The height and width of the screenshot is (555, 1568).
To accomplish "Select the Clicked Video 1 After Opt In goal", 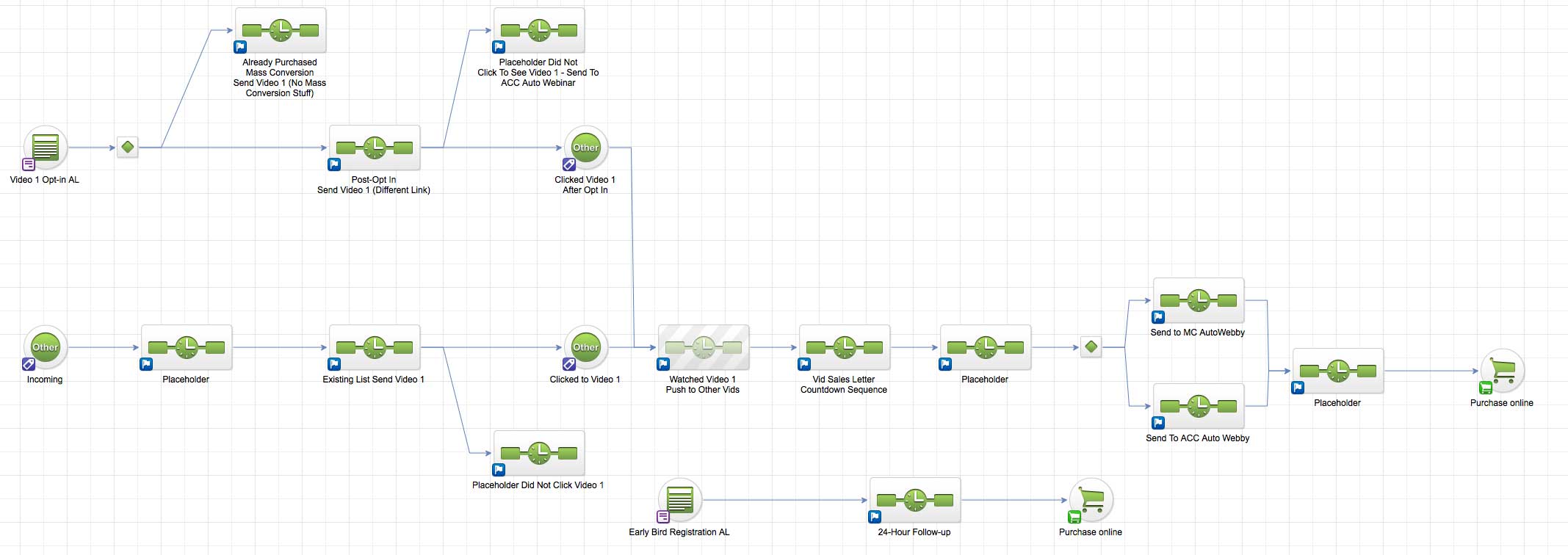I will (585, 148).
